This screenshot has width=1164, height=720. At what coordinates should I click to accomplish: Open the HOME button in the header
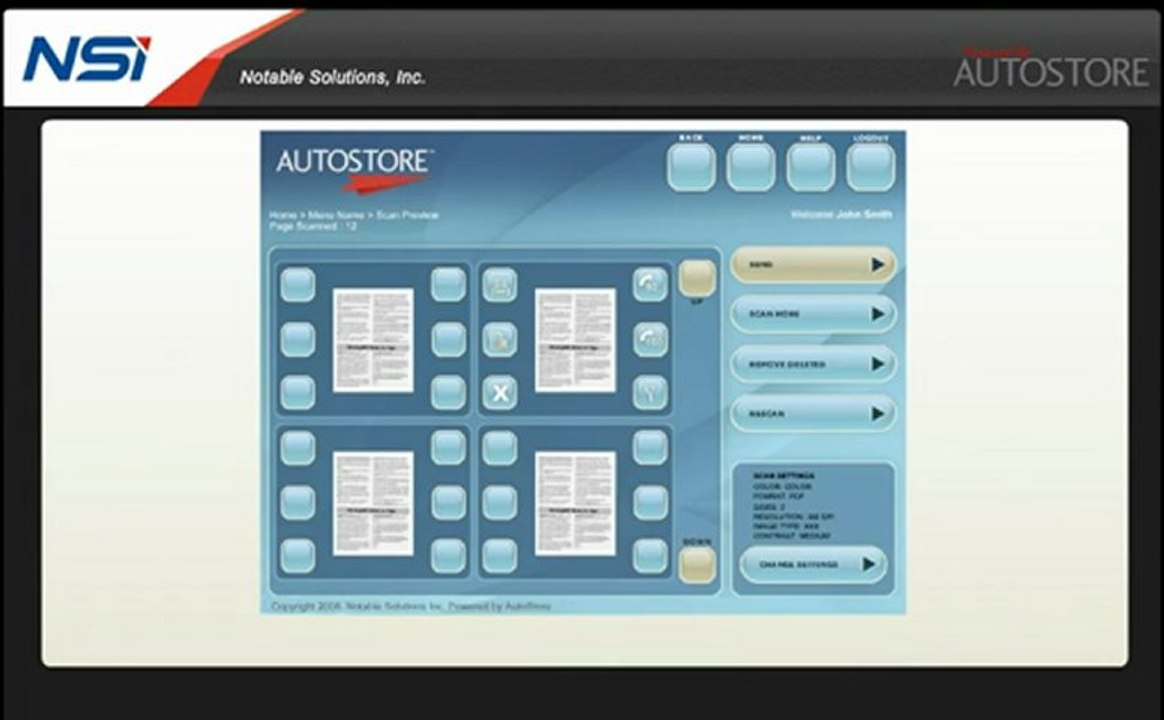[751, 167]
